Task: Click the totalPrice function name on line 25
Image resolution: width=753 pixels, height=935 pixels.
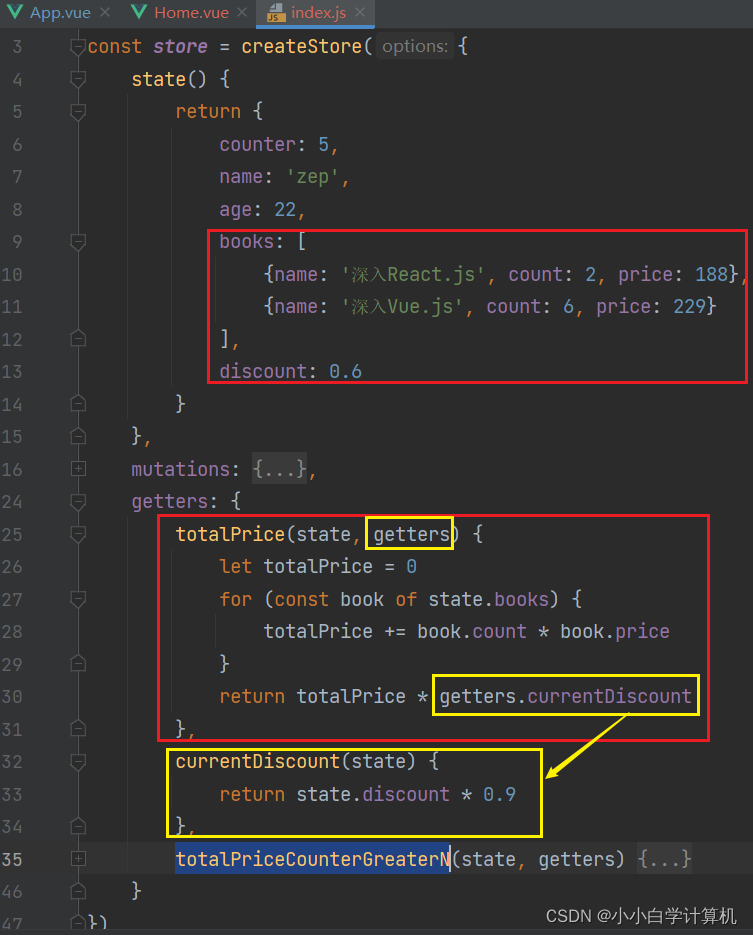Action: click(x=230, y=534)
